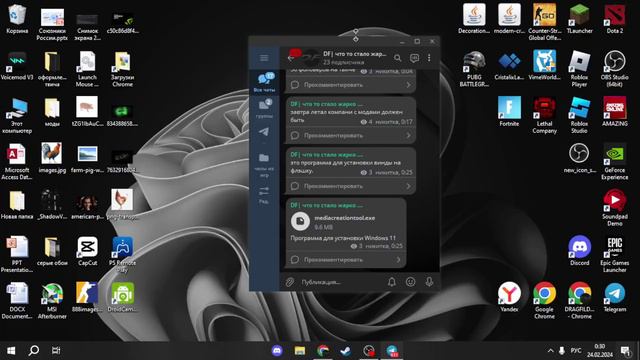Viewport: 640px width, 360px height.
Task: Select Google Chrome desktop shortcut
Action: (544, 301)
